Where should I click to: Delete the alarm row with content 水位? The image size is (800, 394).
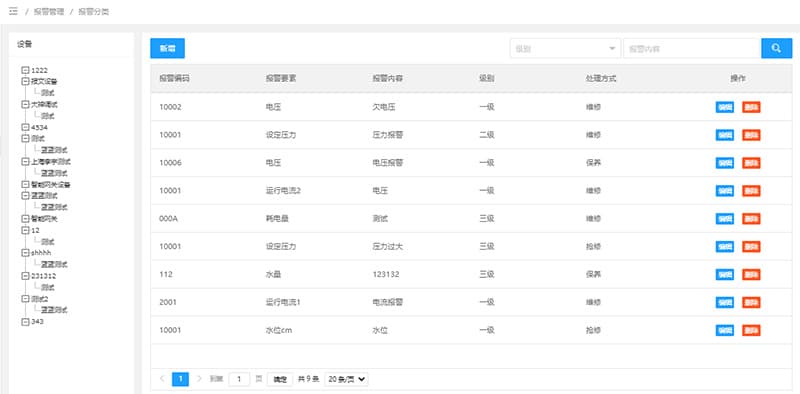(751, 330)
